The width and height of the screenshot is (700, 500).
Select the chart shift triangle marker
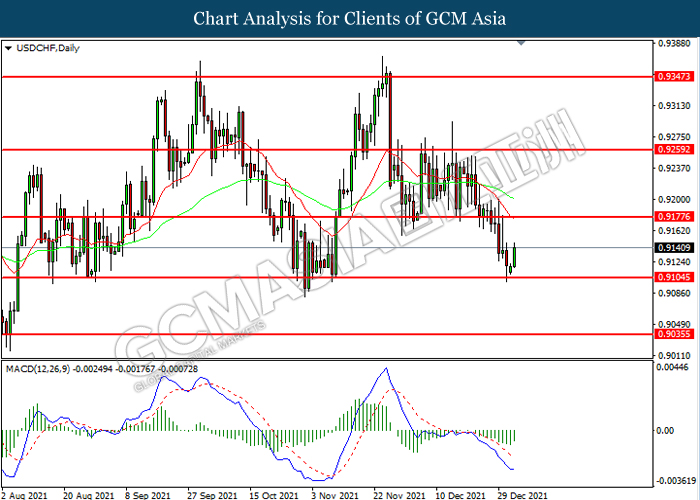click(x=521, y=43)
